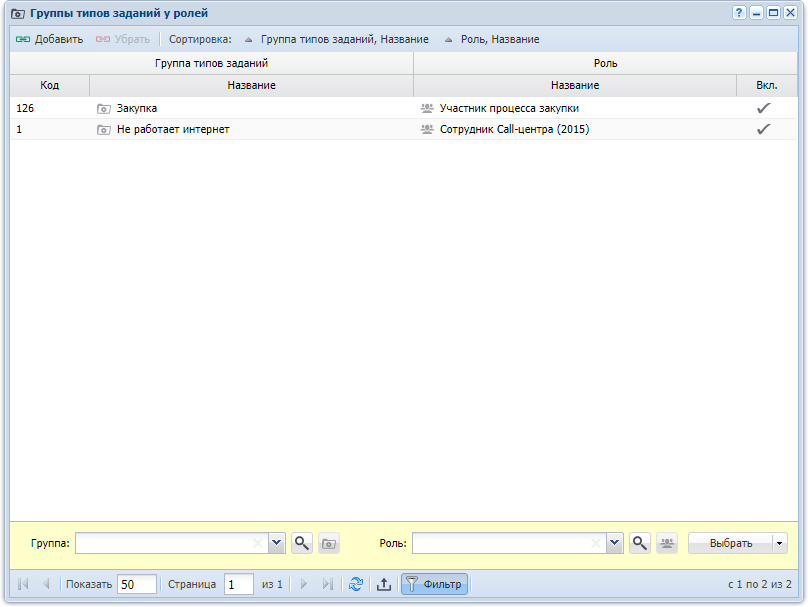Image resolution: width=808 pixels, height=607 pixels.
Task: Search roles with the magnifier icon
Action: (640, 543)
